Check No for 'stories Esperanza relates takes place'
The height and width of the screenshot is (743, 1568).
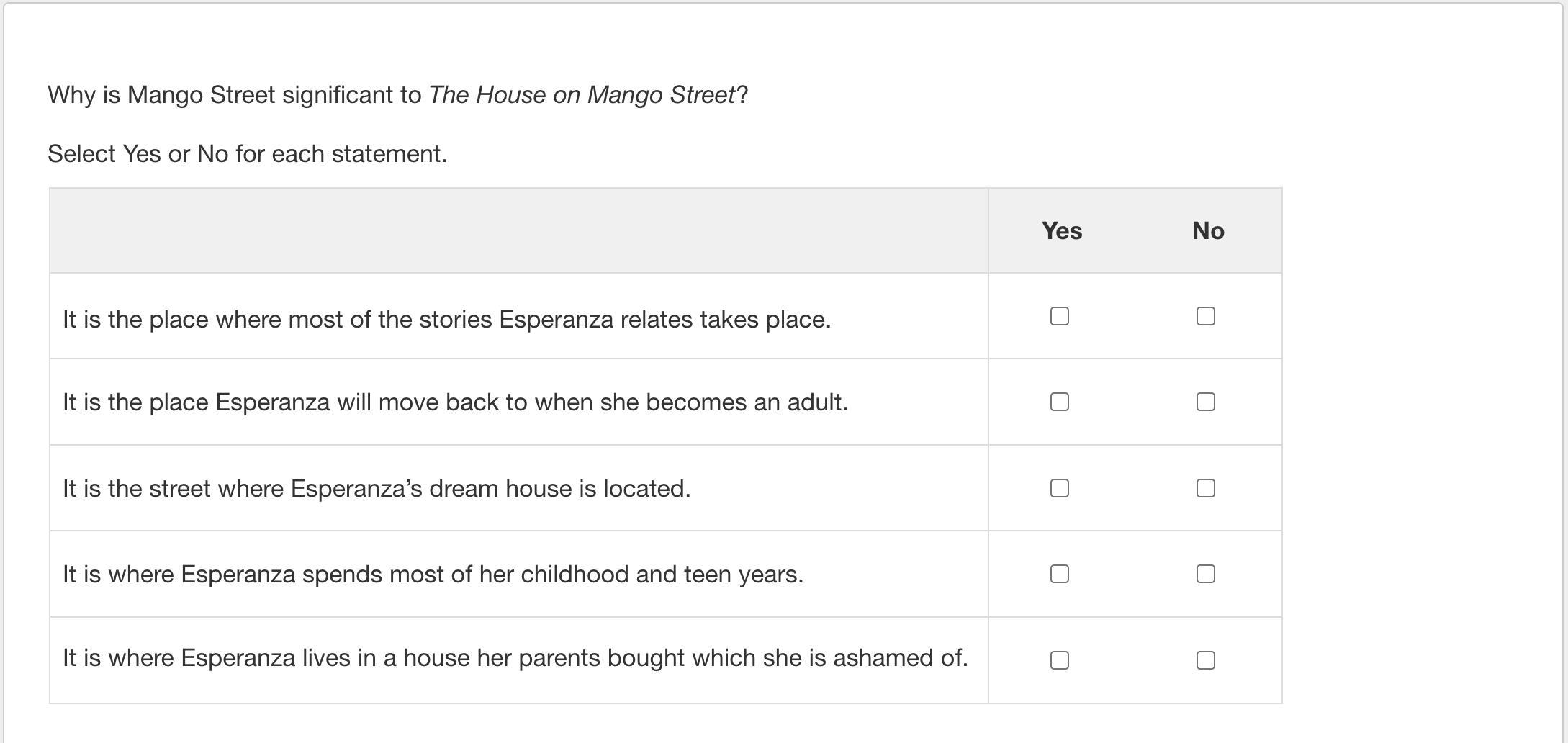click(1205, 316)
